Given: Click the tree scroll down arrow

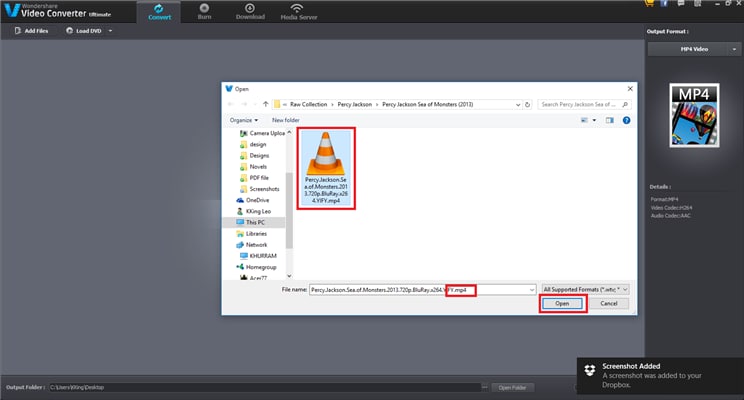Looking at the screenshot, I should [x=289, y=276].
